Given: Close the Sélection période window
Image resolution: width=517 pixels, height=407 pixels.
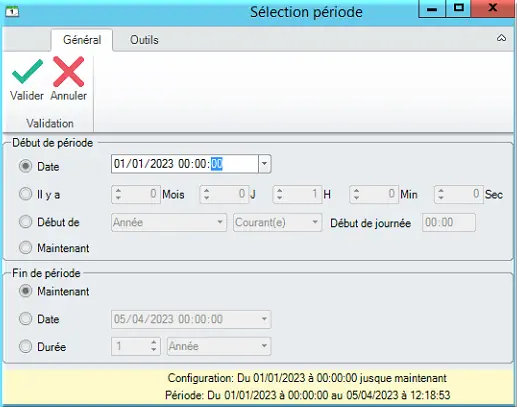Looking at the screenshot, I should click(493, 8).
